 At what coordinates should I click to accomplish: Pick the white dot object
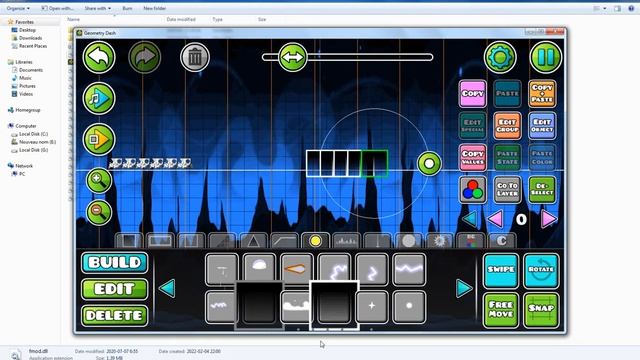point(409,306)
